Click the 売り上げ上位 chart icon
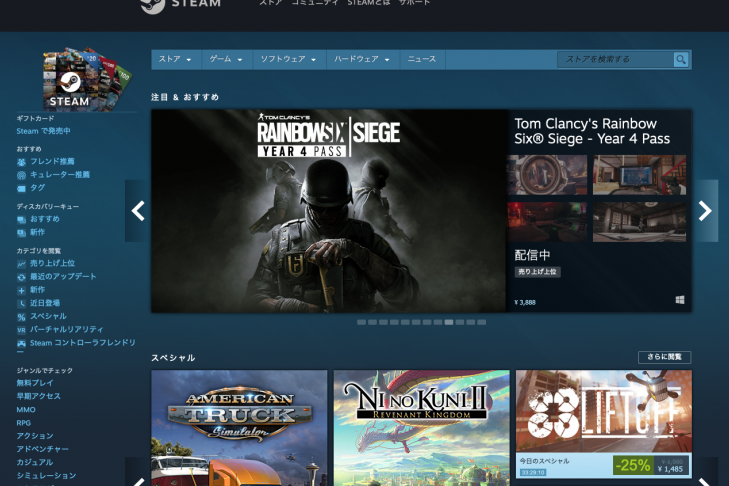This screenshot has width=729, height=486. (21, 264)
